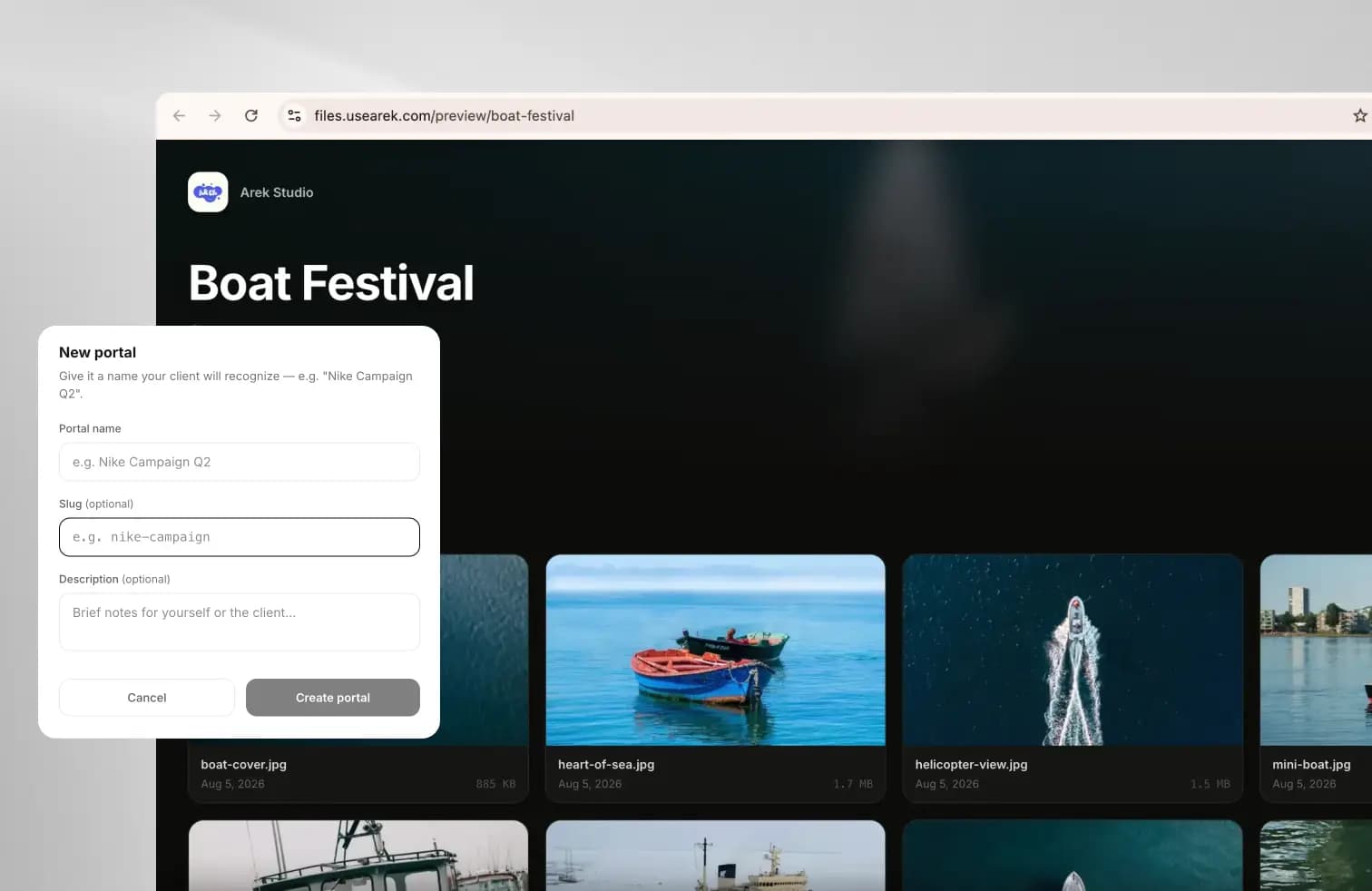Select the mini-boat.jpg file name
This screenshot has height=891, width=1372.
(1311, 765)
